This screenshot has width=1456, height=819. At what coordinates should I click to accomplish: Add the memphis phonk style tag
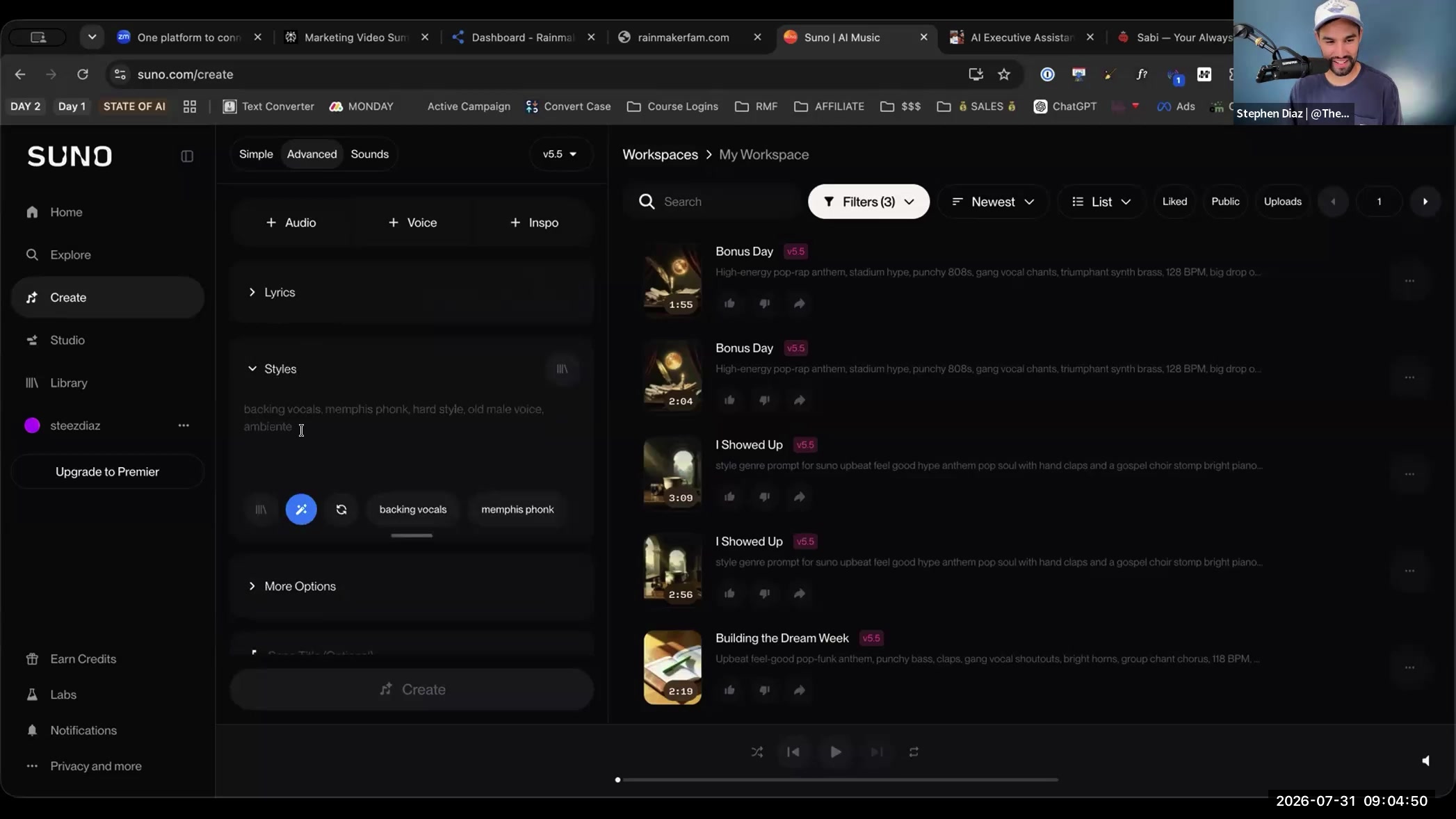(x=517, y=510)
